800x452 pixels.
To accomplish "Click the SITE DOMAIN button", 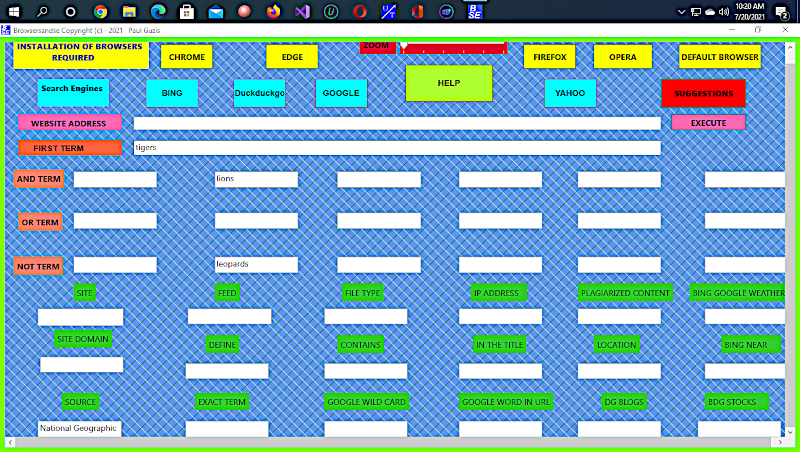I will [x=83, y=339].
